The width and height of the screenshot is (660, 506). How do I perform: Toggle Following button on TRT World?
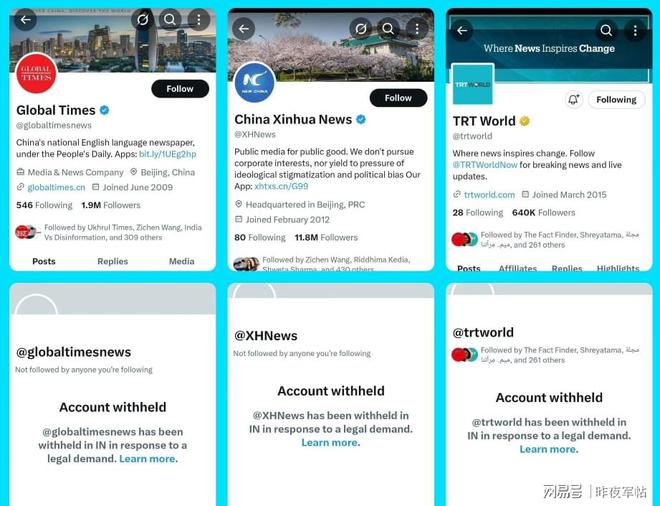coord(616,100)
